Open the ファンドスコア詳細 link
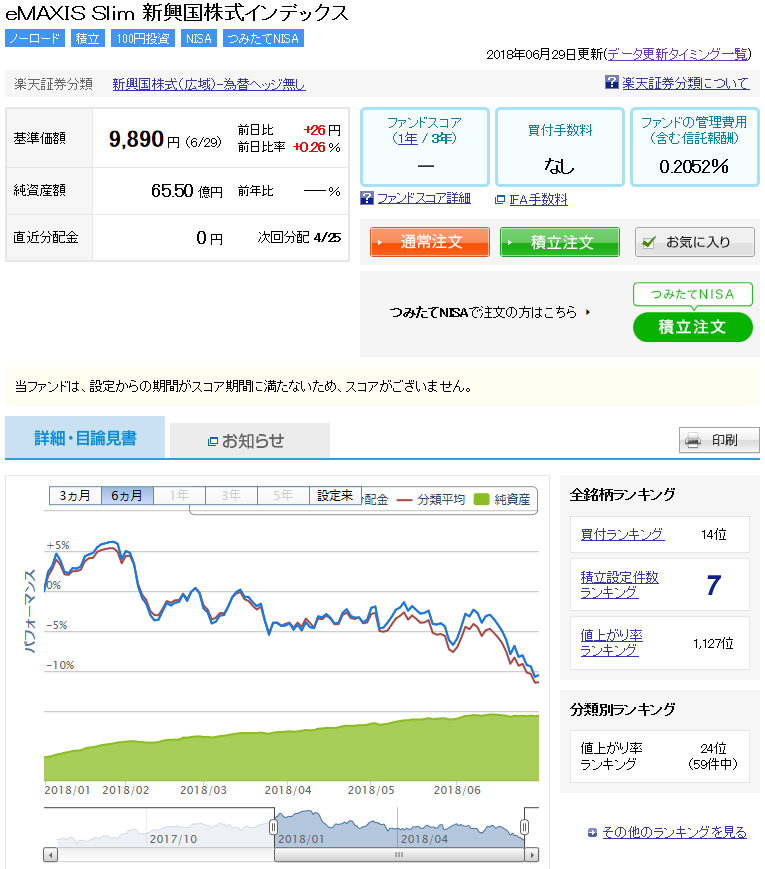765x869 pixels. click(424, 198)
